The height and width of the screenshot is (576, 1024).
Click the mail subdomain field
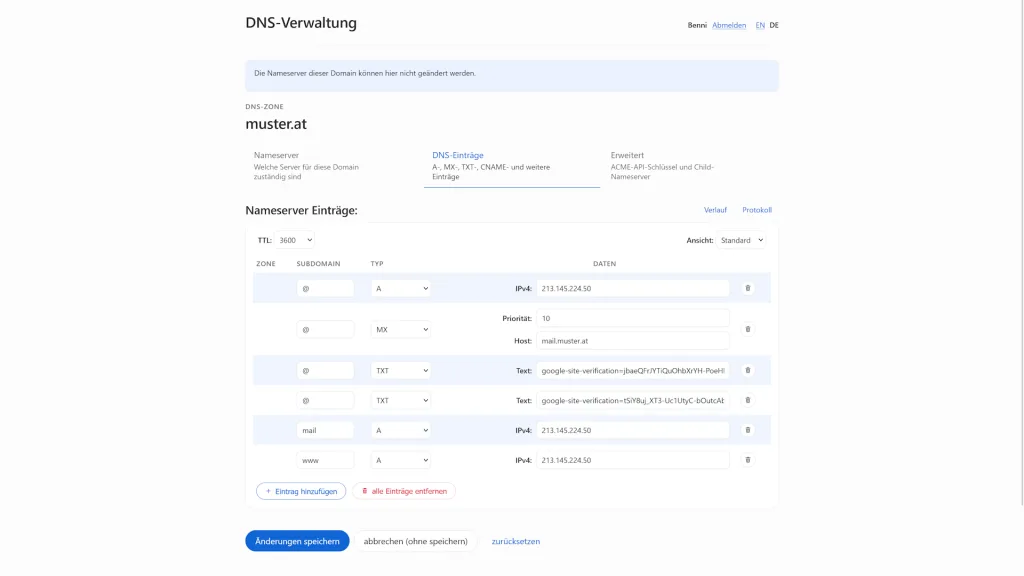pyautogui.click(x=325, y=430)
